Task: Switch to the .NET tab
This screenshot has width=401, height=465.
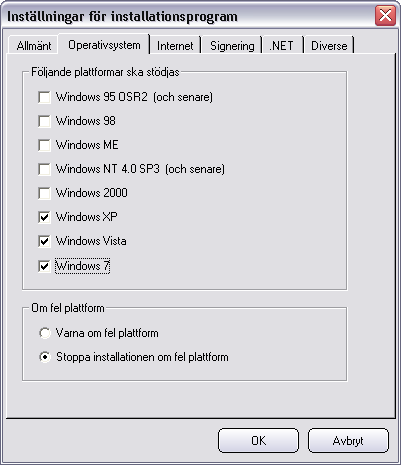Action: pos(282,45)
